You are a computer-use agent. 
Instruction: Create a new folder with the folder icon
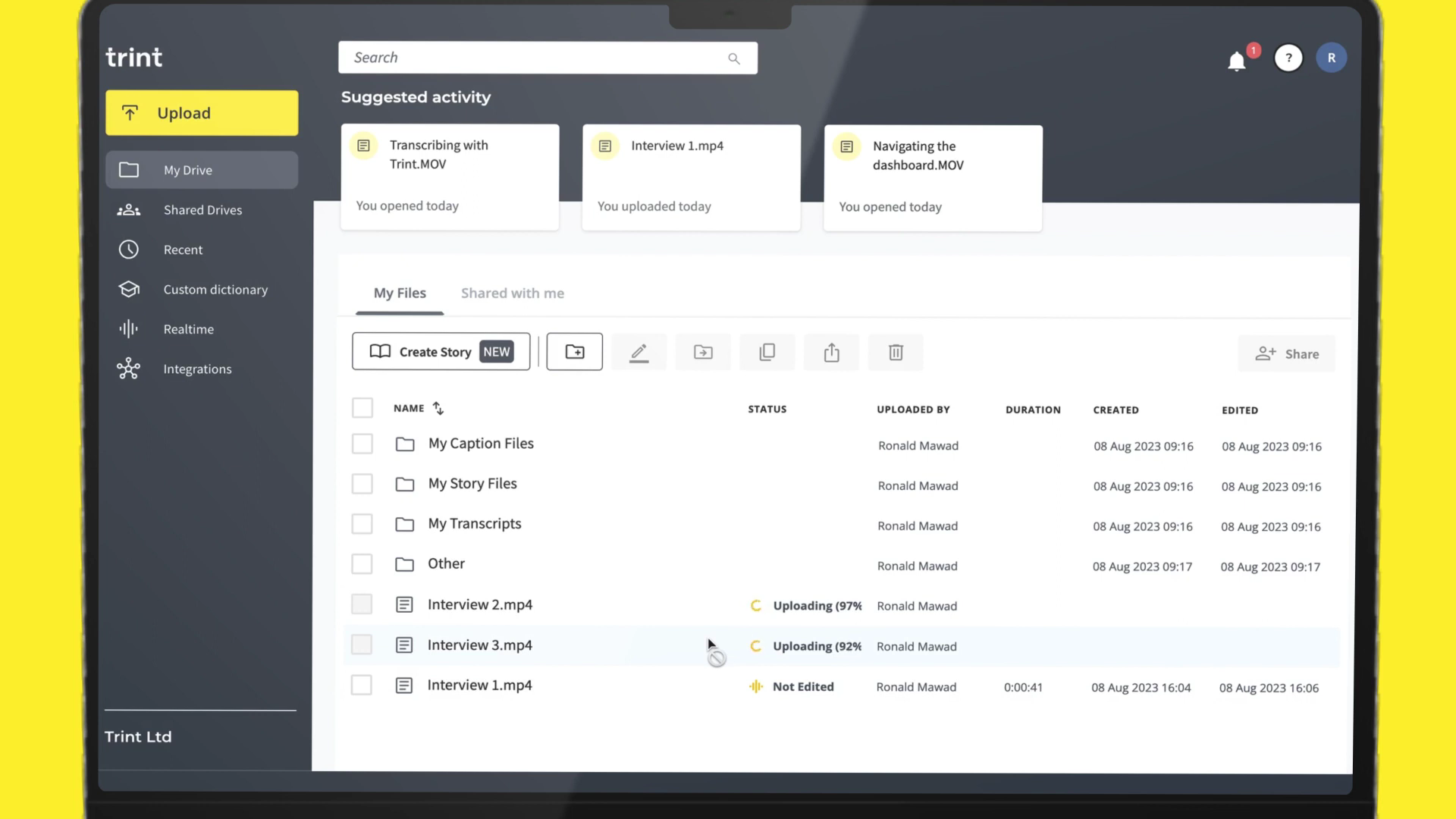tap(574, 351)
